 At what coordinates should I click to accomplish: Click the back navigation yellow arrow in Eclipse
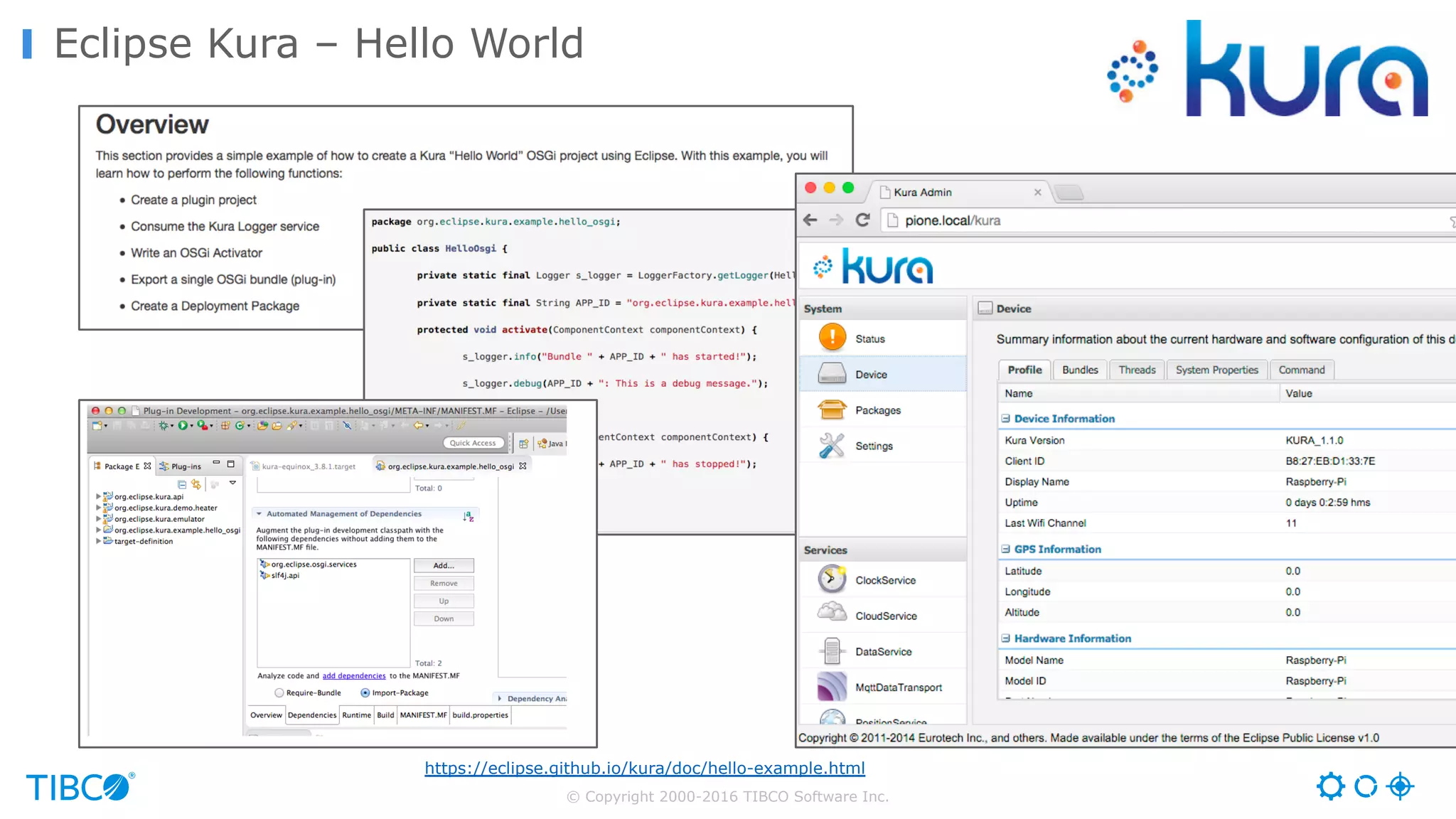[x=418, y=426]
